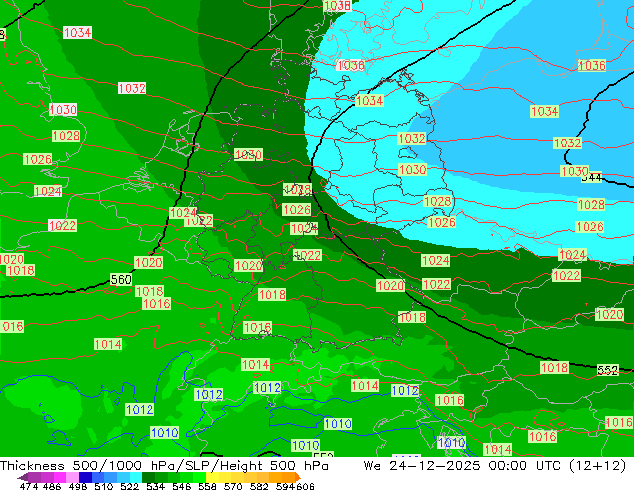
Task: Click the "486" legend value
Action: point(52,486)
